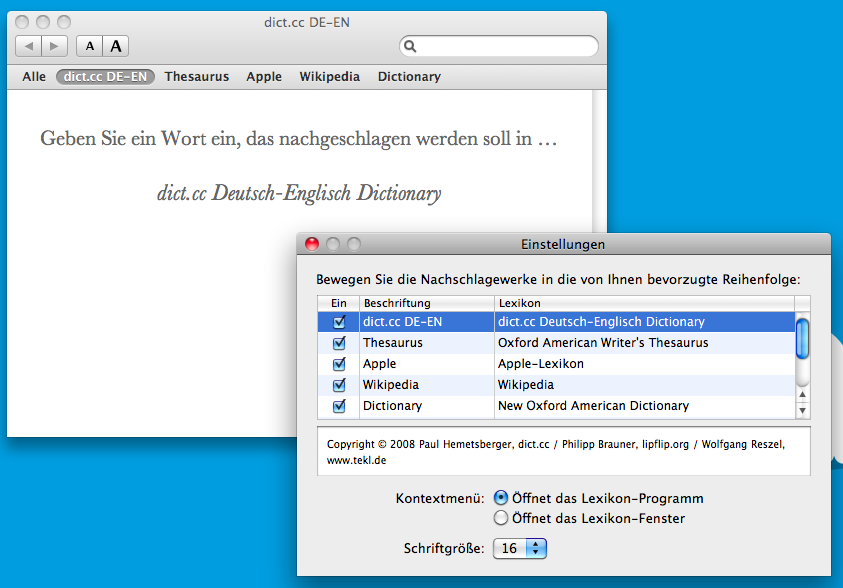Go back with the left arrow button

point(28,46)
